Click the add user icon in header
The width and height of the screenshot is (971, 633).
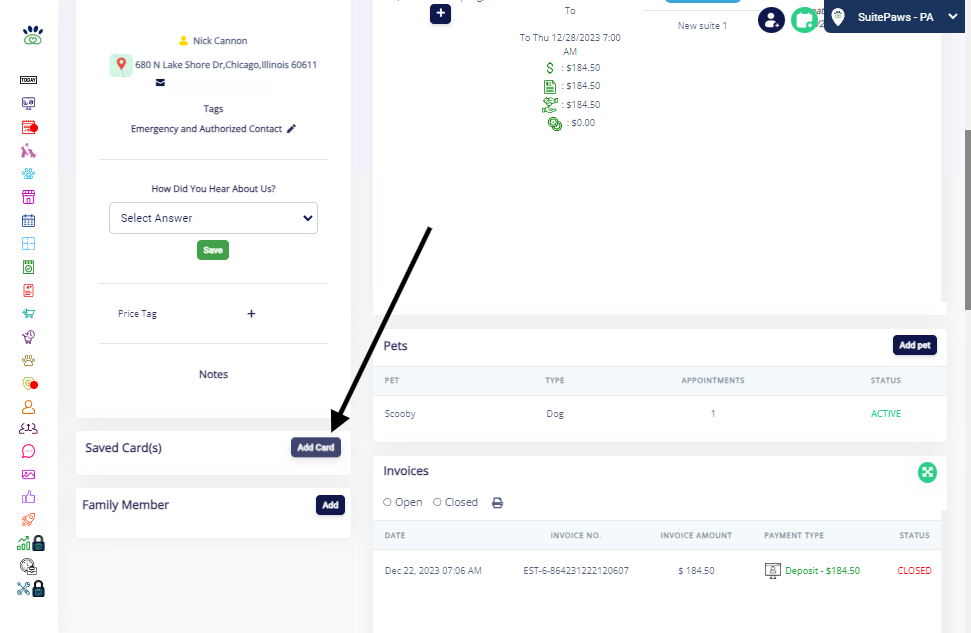[x=771, y=20]
